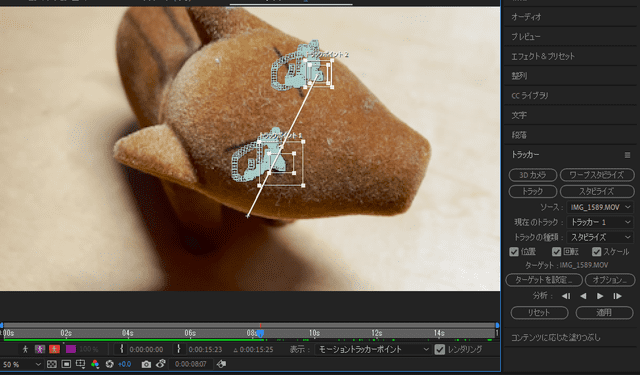Toggle the レンダリング (Render) checkbox
Viewport: 640px width, 375px height.
pyautogui.click(x=440, y=349)
